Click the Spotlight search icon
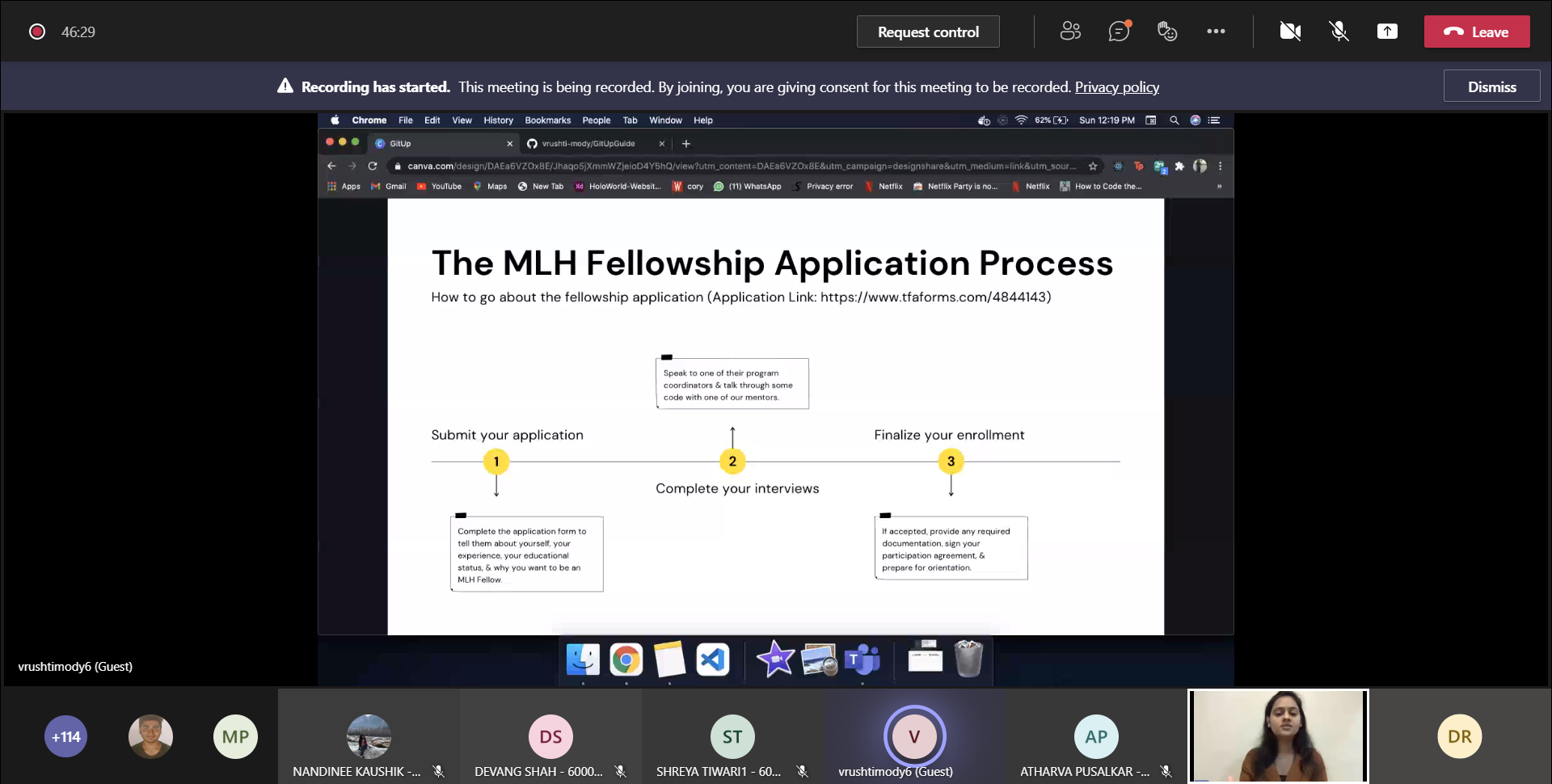The width and height of the screenshot is (1552, 784). [x=1174, y=120]
